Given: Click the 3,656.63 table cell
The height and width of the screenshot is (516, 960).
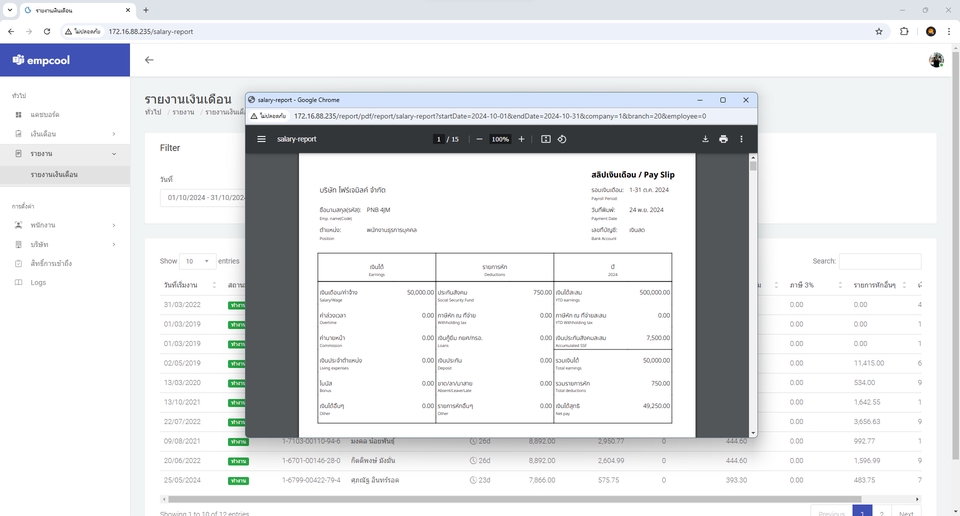Looking at the screenshot, I should [x=866, y=421].
